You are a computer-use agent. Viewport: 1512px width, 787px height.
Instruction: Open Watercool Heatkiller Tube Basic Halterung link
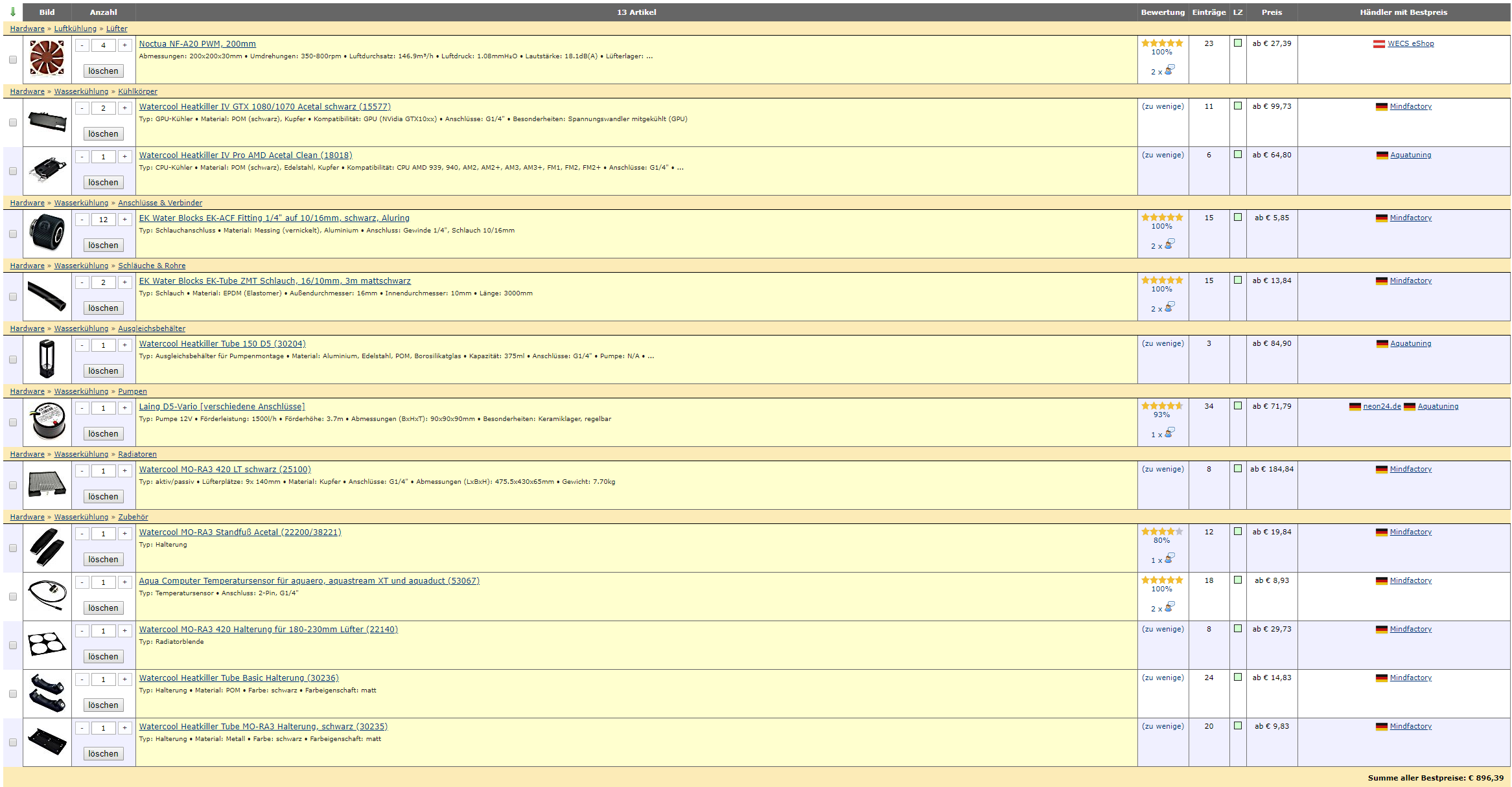(238, 678)
